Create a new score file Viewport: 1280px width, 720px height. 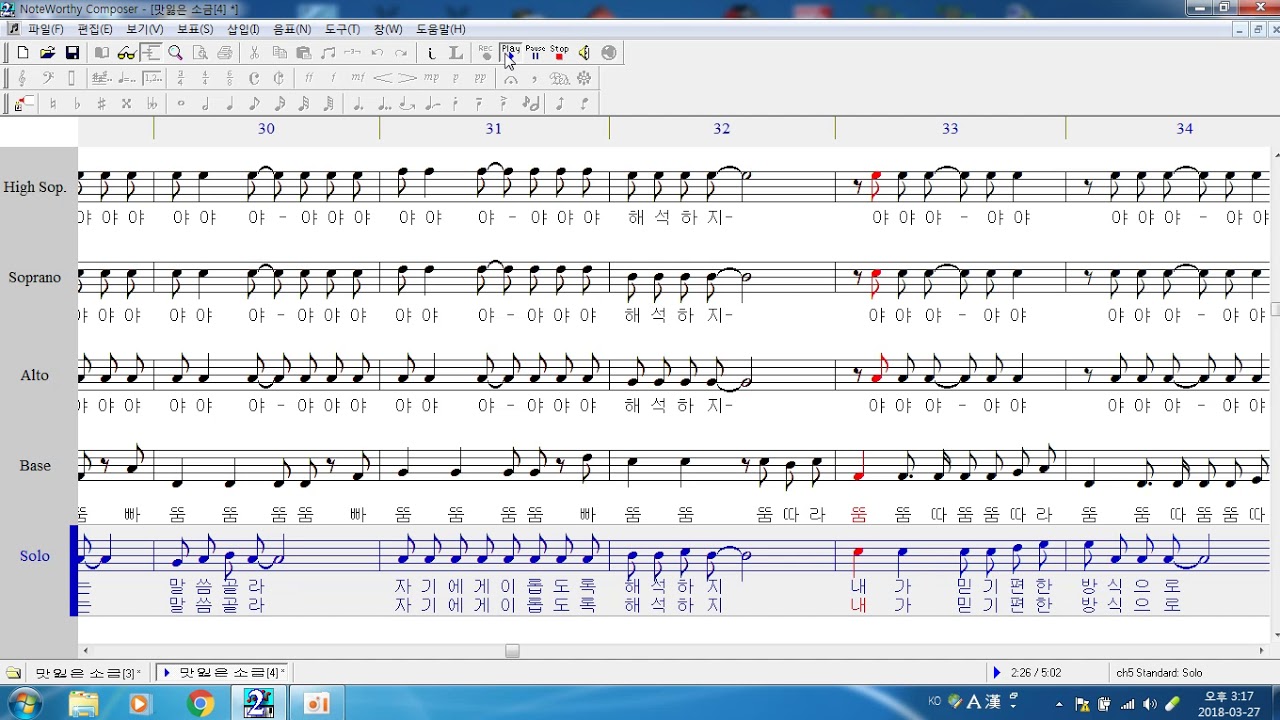click(22, 53)
